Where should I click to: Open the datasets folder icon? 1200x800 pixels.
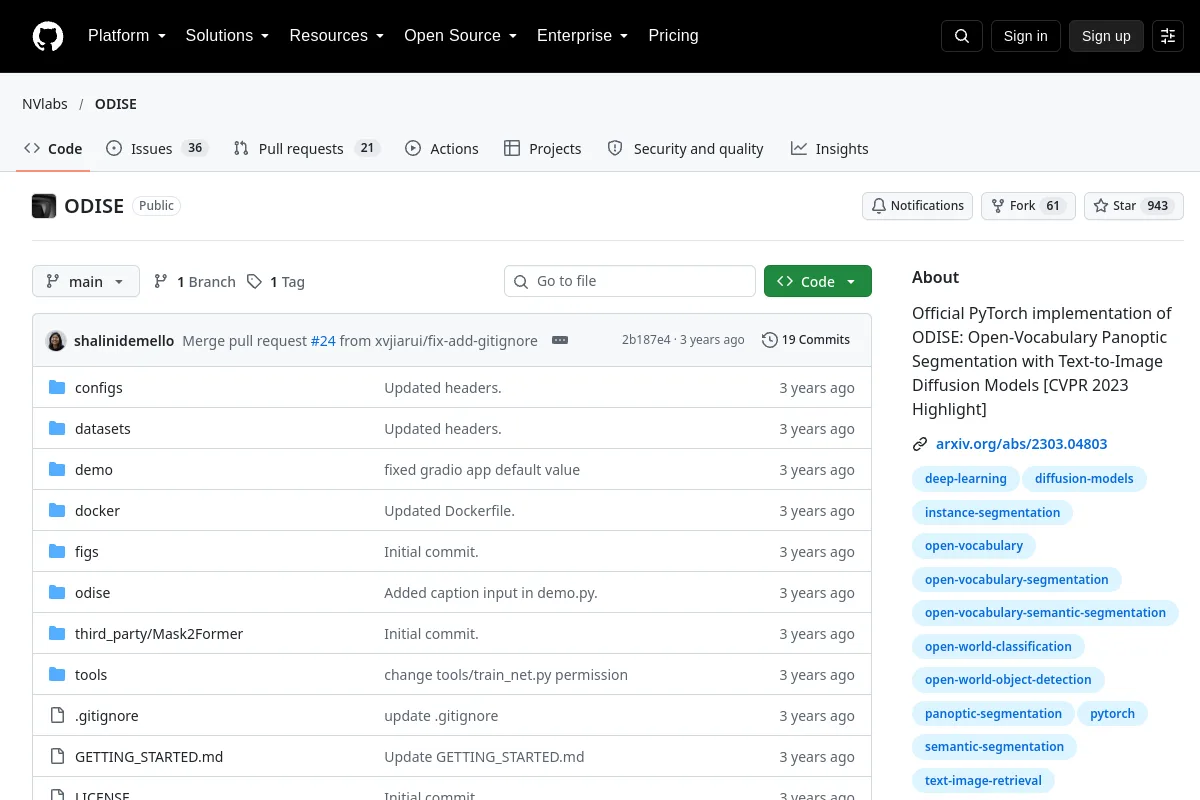point(57,429)
